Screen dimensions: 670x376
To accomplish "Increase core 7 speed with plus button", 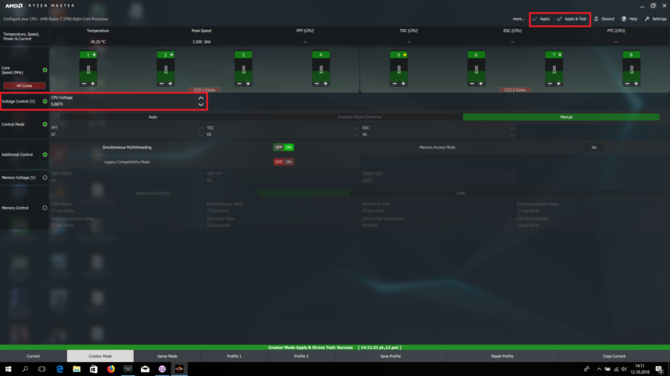I will tap(558, 84).
